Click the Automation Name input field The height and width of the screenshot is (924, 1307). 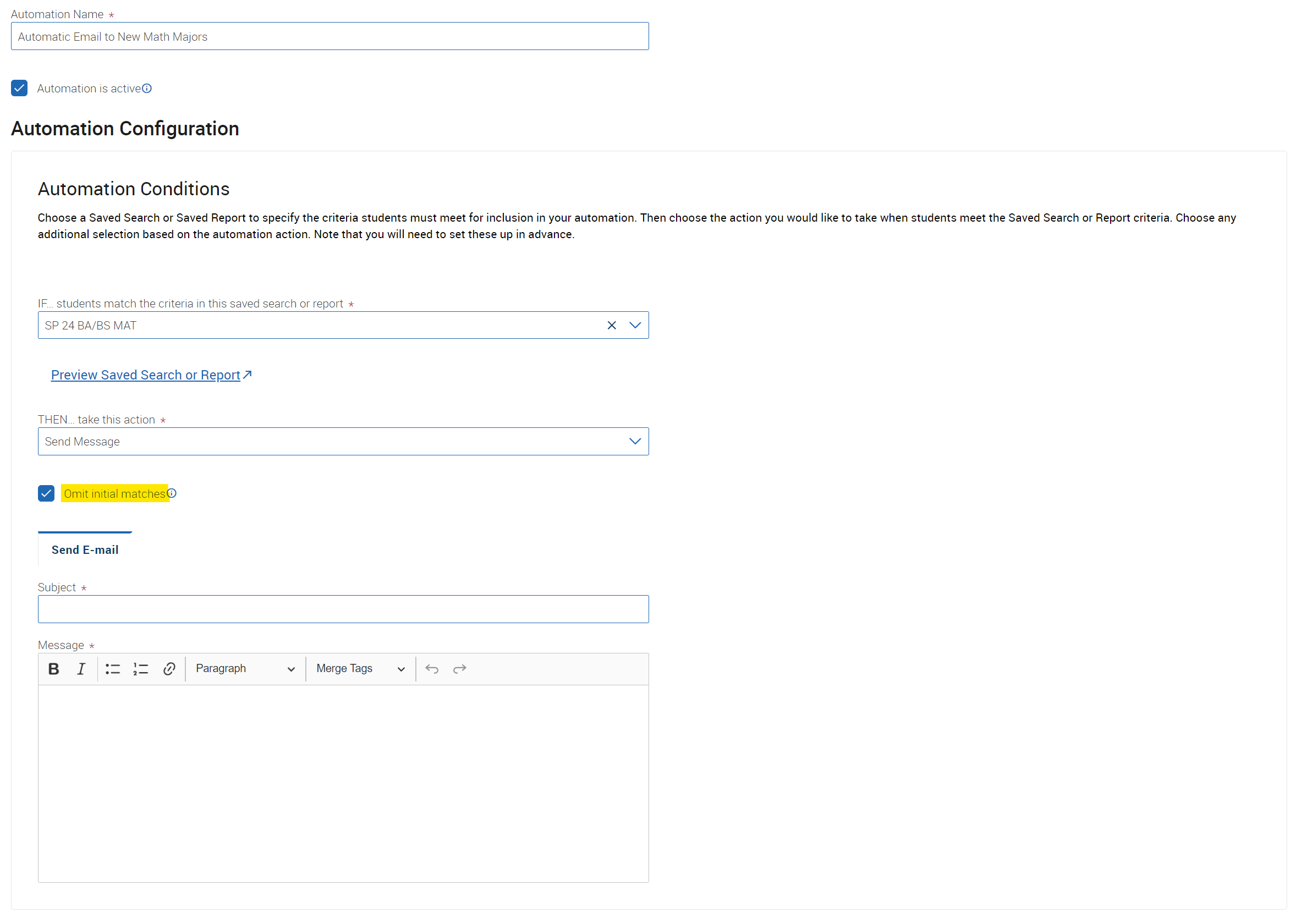[x=329, y=37]
